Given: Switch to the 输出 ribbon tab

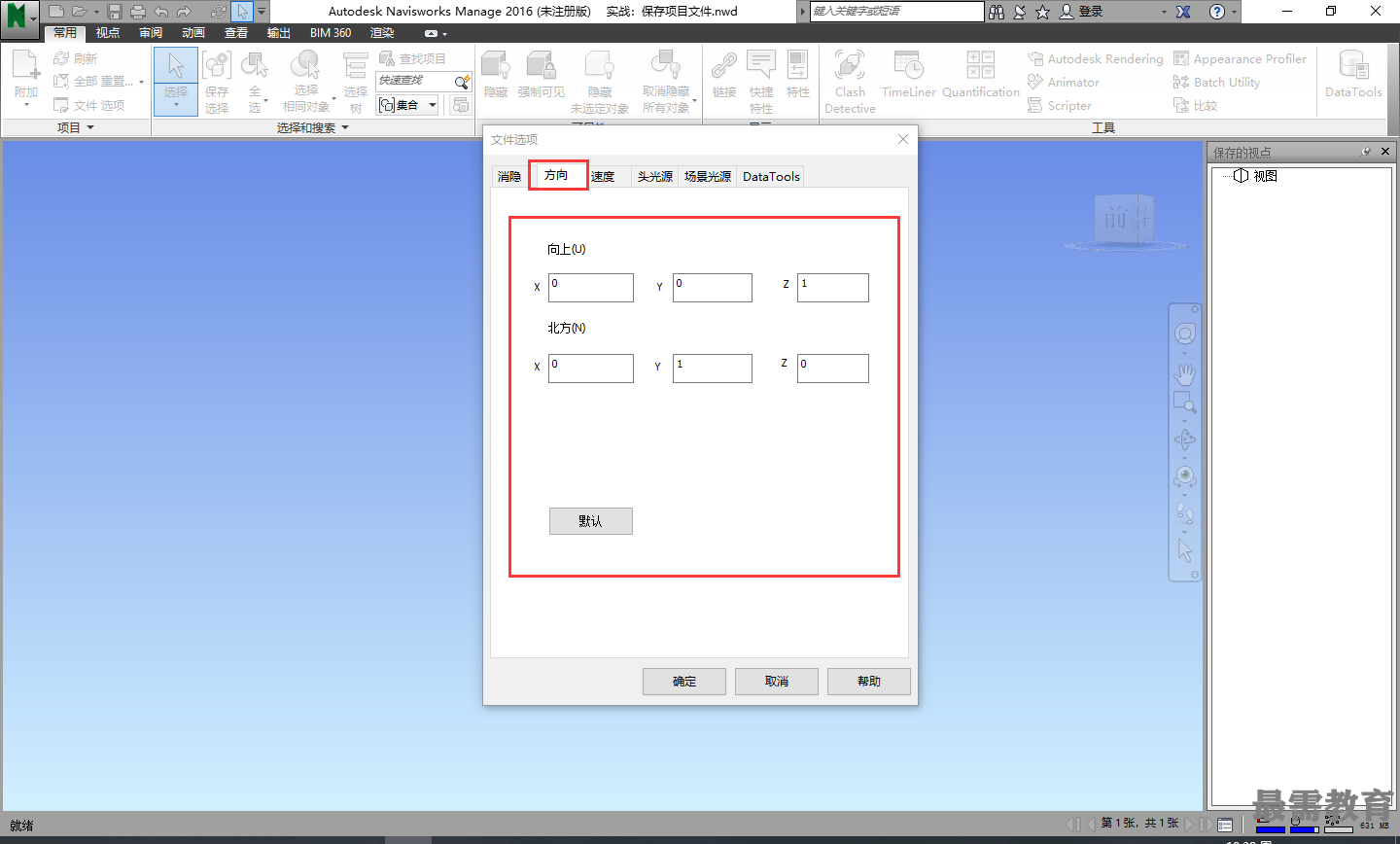Looking at the screenshot, I should coord(279,33).
